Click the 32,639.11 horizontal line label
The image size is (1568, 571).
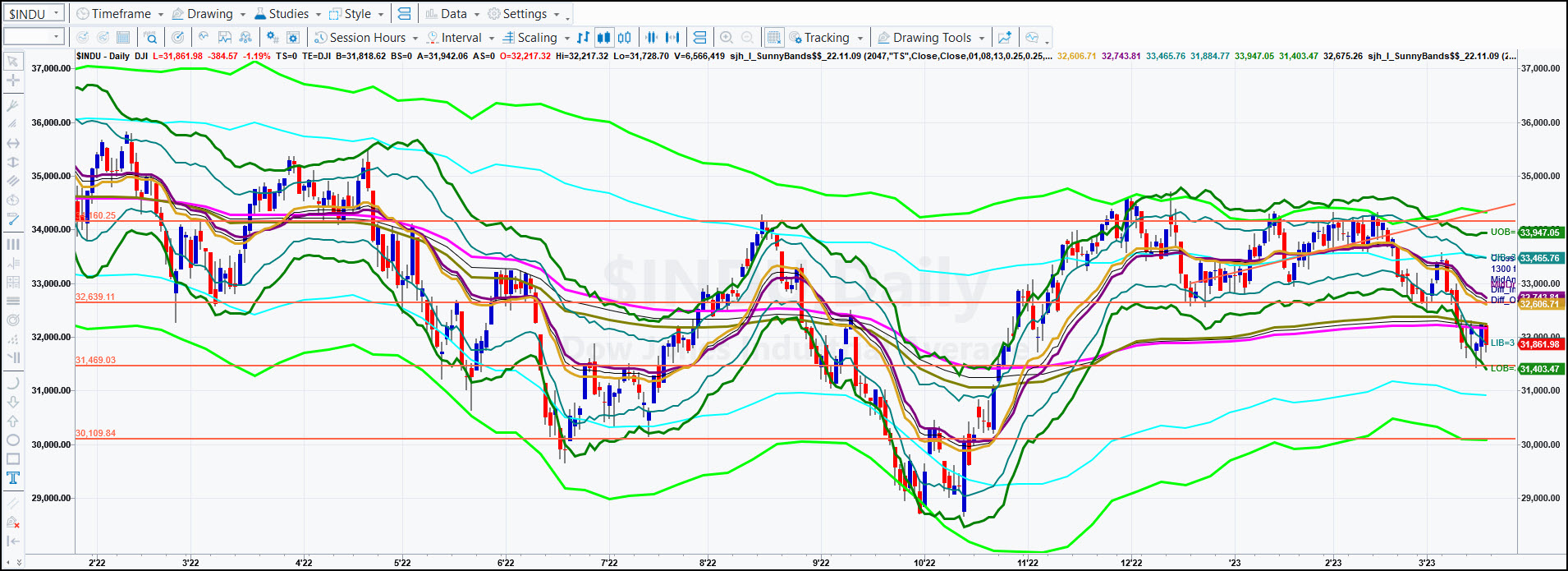tap(95, 297)
